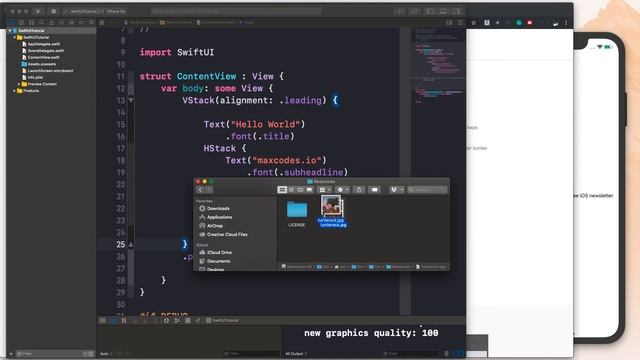
Task: Toggle the navigator panel in Xcode toolbar
Action: [x=430, y=11]
